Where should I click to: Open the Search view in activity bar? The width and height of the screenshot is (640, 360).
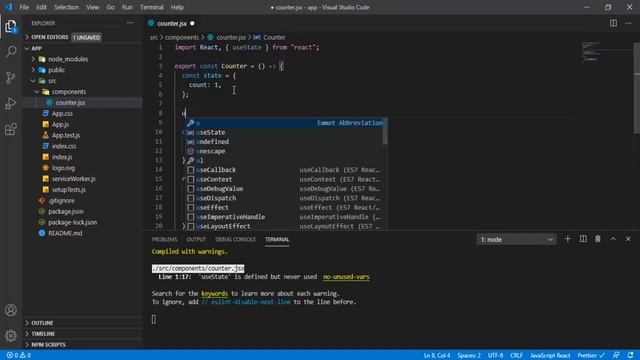point(11,51)
